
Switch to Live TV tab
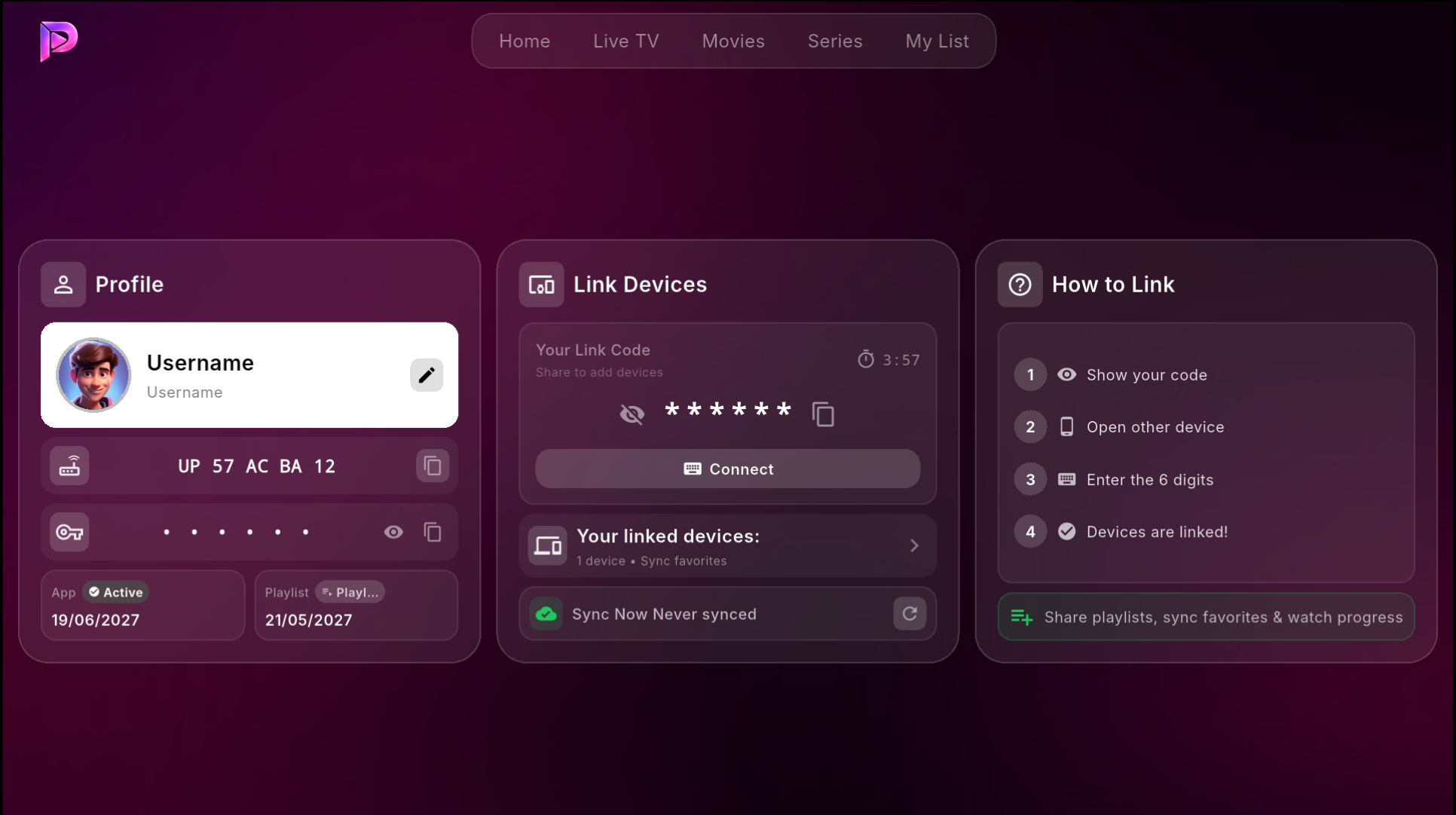click(x=626, y=41)
